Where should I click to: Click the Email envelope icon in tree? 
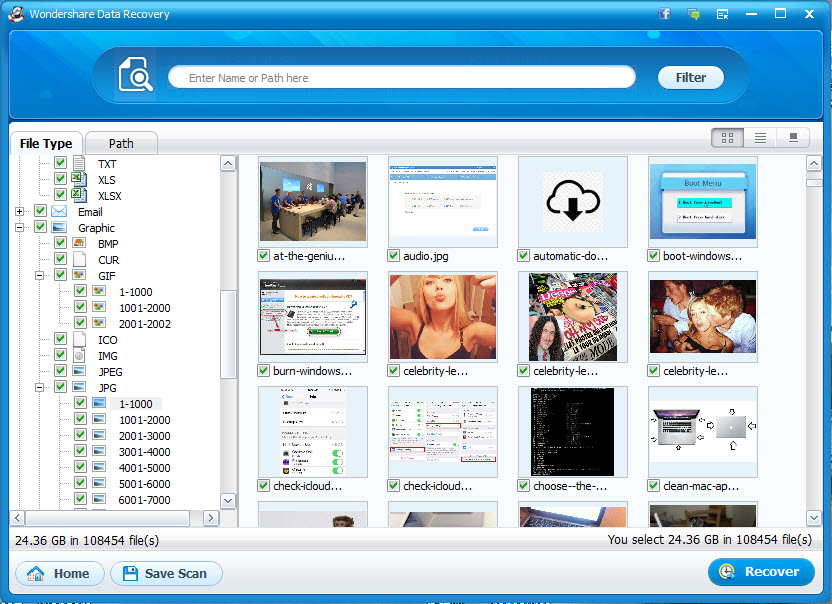click(59, 211)
